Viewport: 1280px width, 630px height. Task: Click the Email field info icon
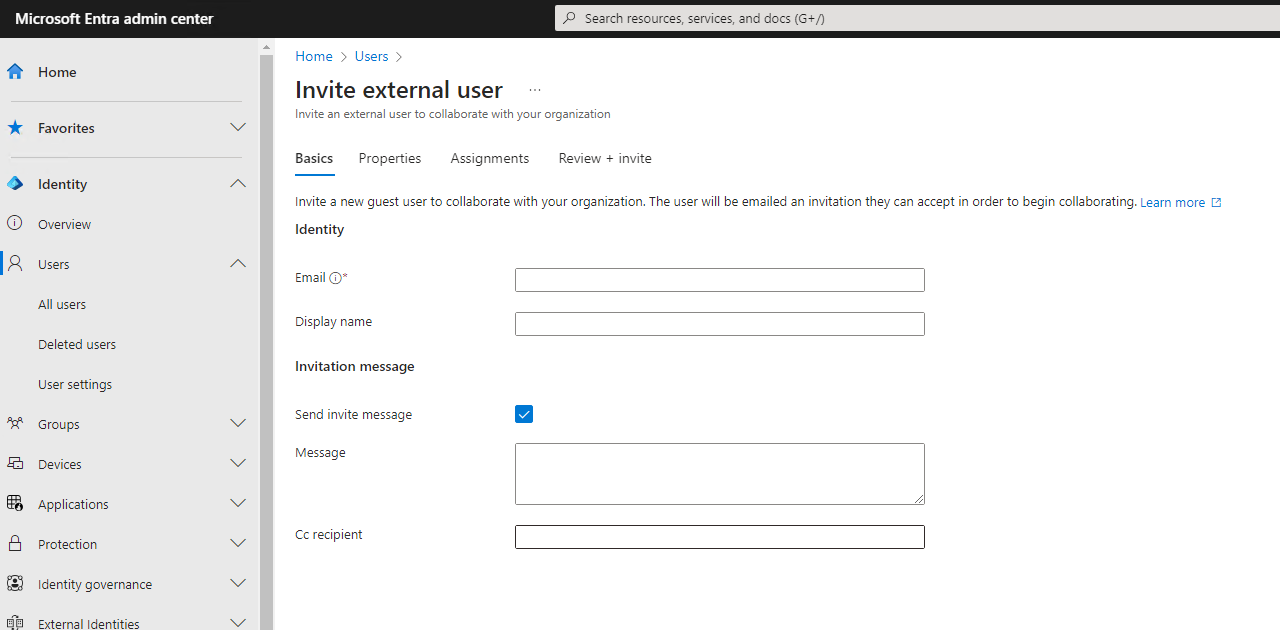coord(336,278)
